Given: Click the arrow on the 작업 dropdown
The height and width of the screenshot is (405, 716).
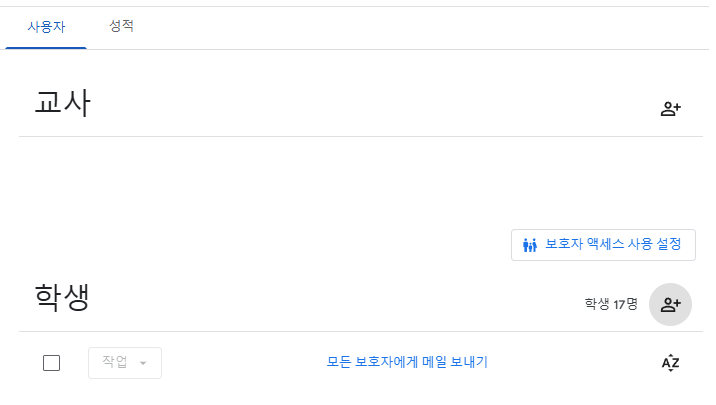Looking at the screenshot, I should [143, 363].
